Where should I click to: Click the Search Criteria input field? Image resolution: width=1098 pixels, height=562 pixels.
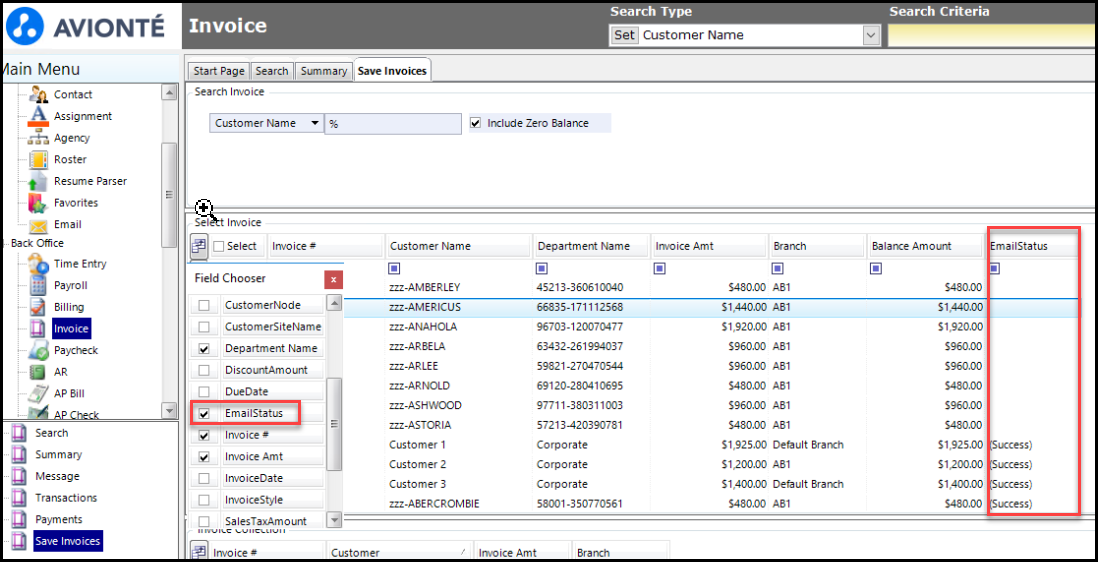point(992,35)
